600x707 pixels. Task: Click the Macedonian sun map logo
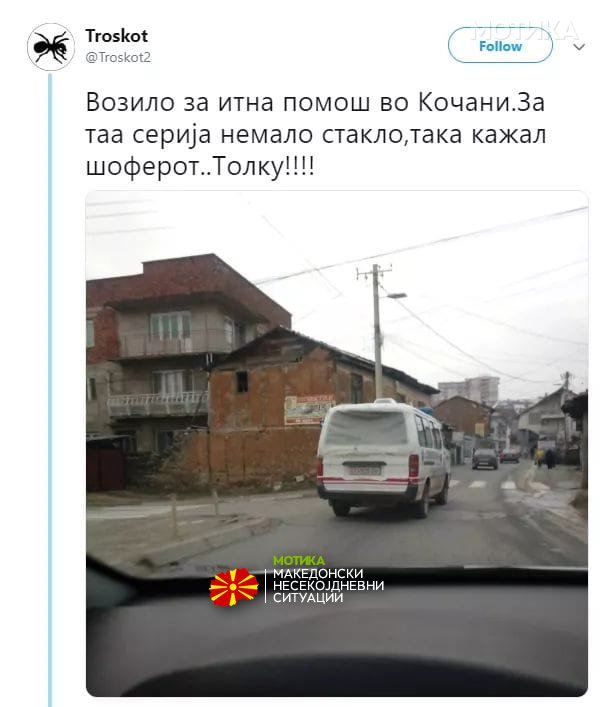(234, 586)
